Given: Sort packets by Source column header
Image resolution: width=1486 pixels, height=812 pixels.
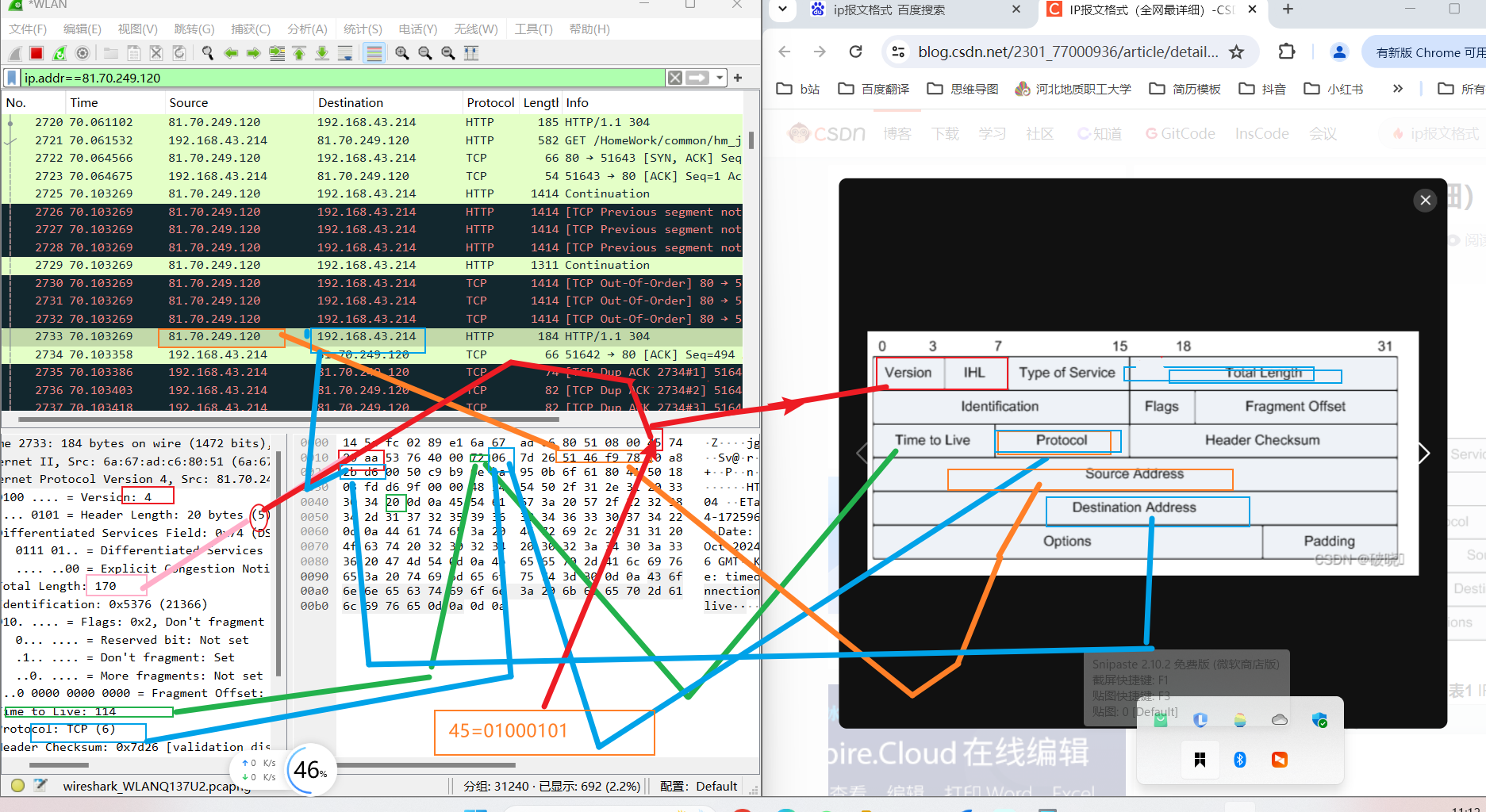Looking at the screenshot, I should tap(239, 103).
